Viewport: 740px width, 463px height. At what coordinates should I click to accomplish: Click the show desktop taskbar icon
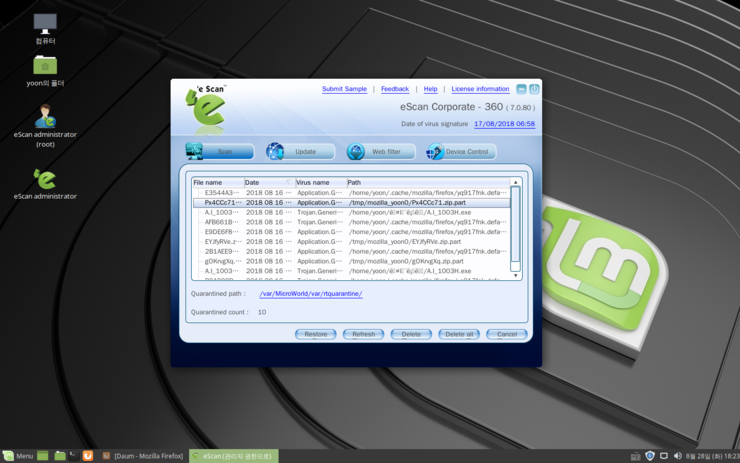[x=43, y=456]
